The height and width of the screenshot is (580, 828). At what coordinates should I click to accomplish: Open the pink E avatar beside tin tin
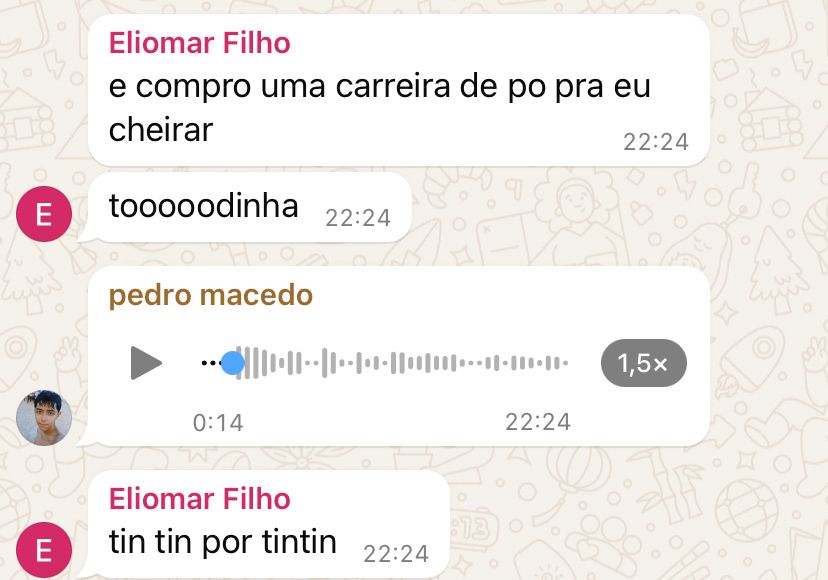coord(44,550)
